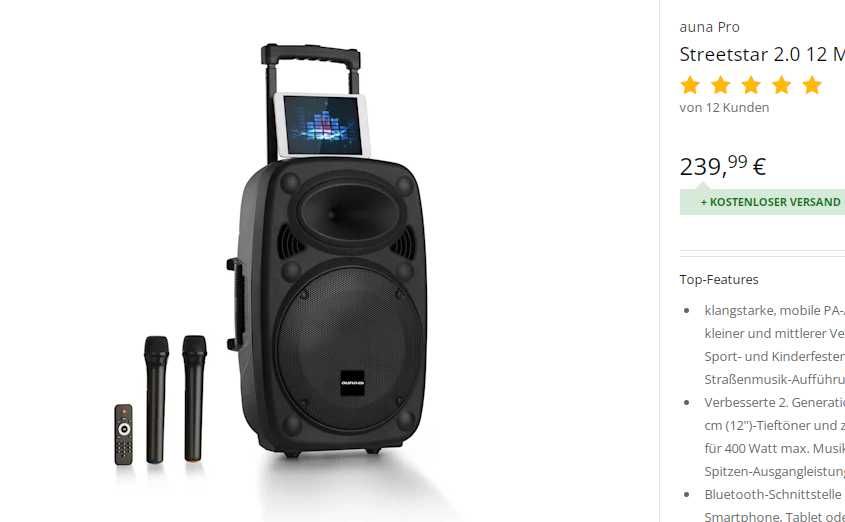This screenshot has width=845, height=522.
Task: Click the remote control in image
Action: [x=123, y=434]
